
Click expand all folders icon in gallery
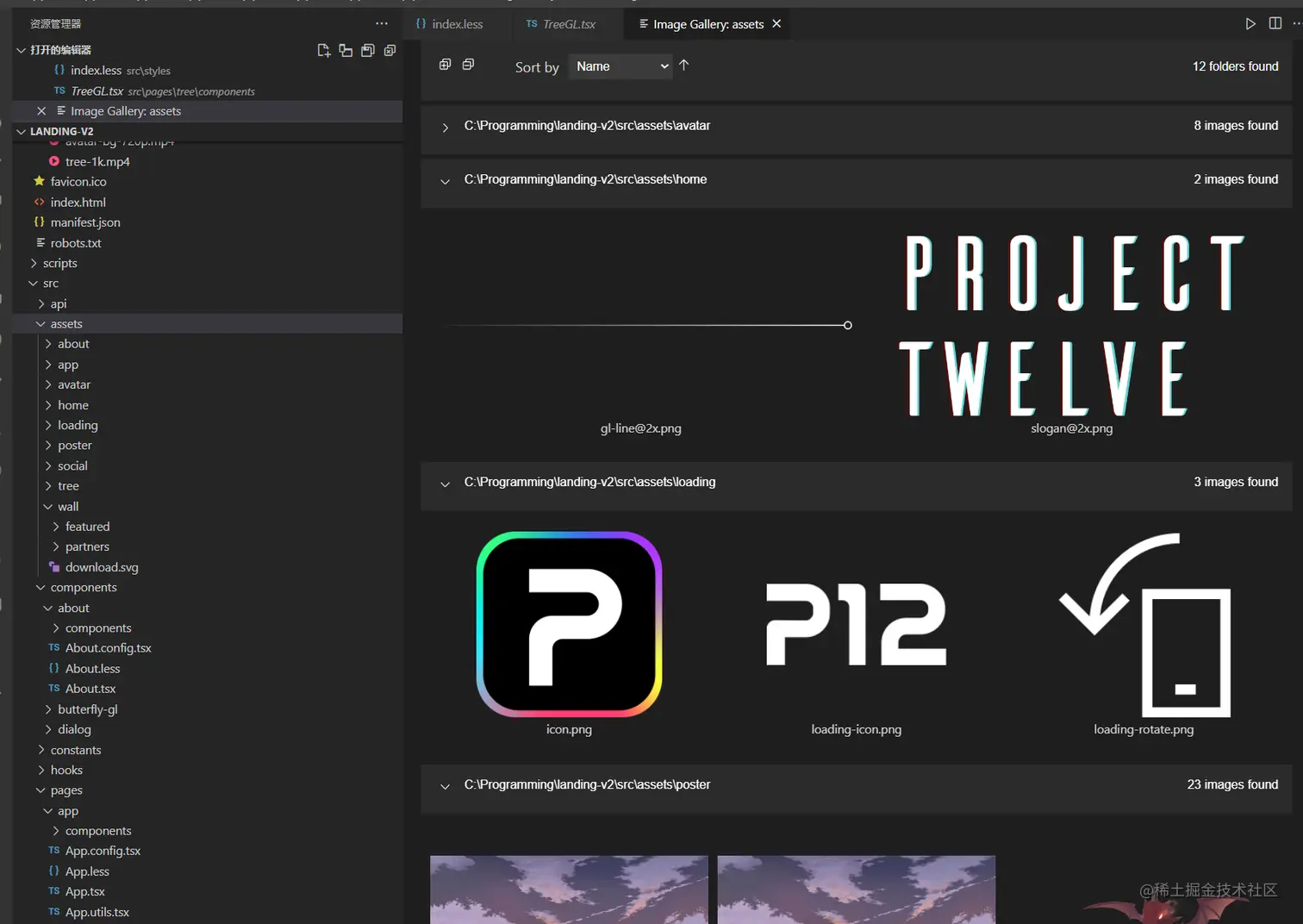[x=446, y=65]
